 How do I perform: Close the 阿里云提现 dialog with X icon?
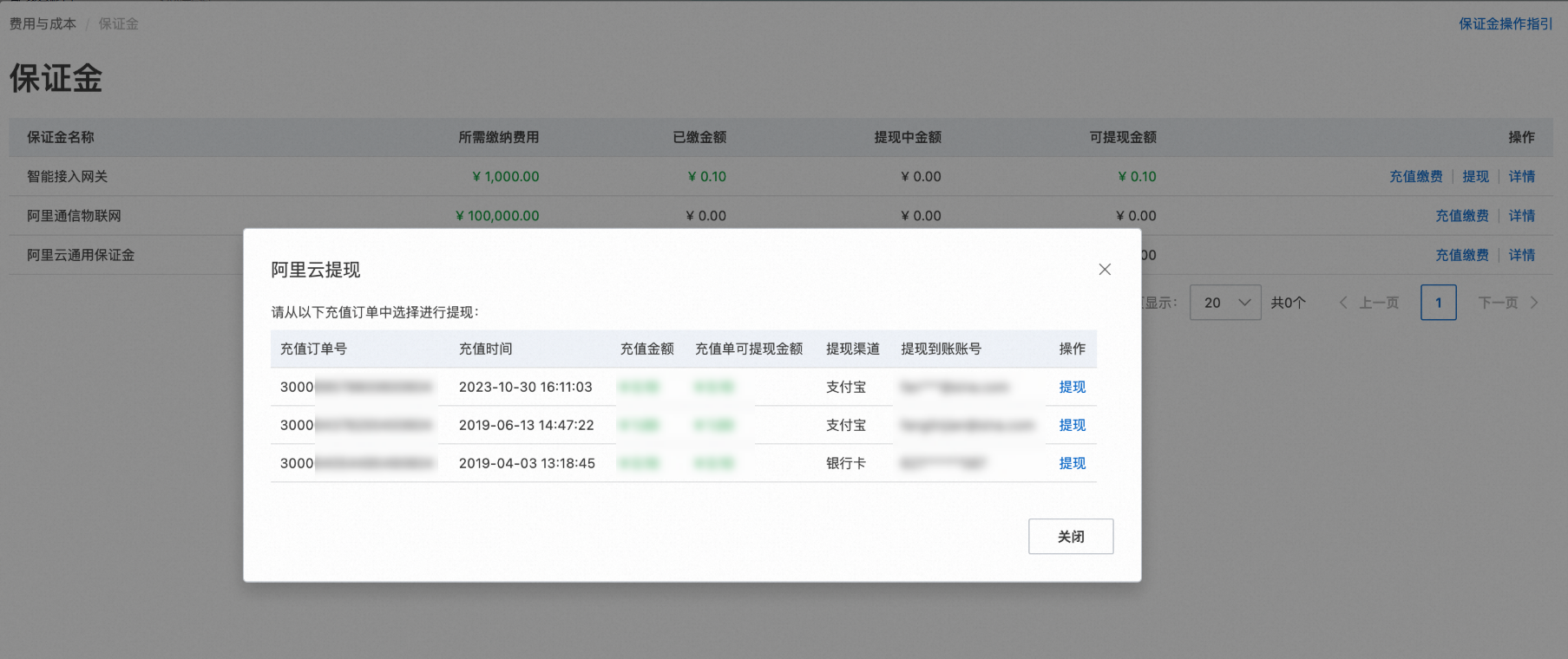click(x=1105, y=270)
